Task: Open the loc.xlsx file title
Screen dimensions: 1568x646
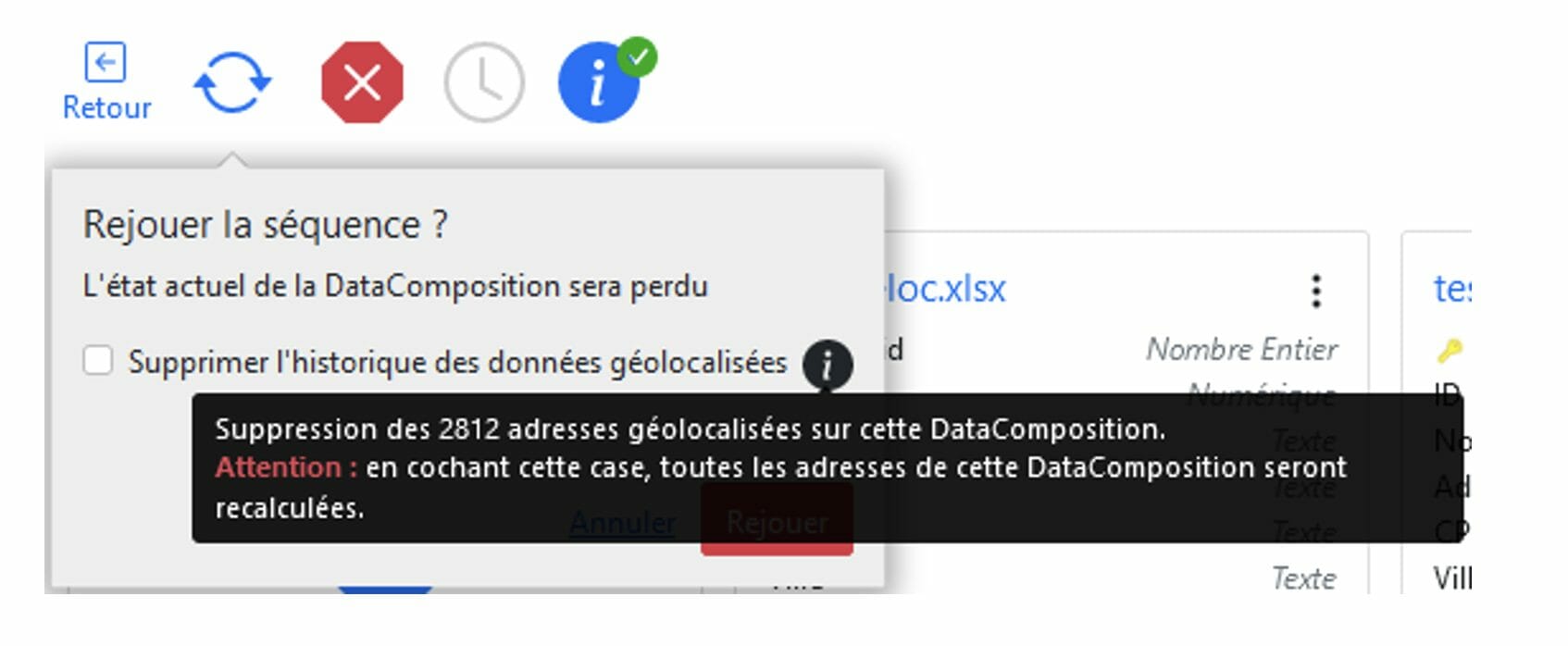Action: click(944, 289)
